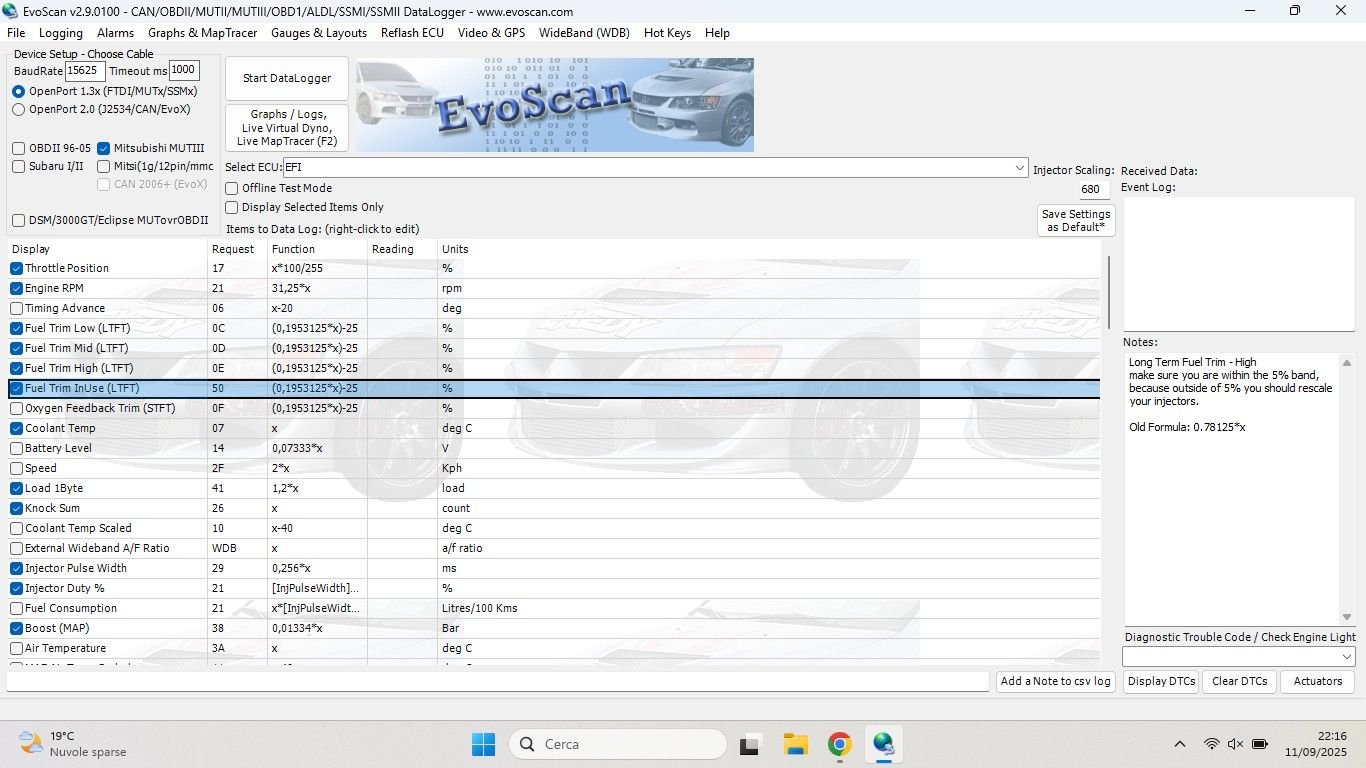Open WideBand (WDB) menu

pos(585,33)
